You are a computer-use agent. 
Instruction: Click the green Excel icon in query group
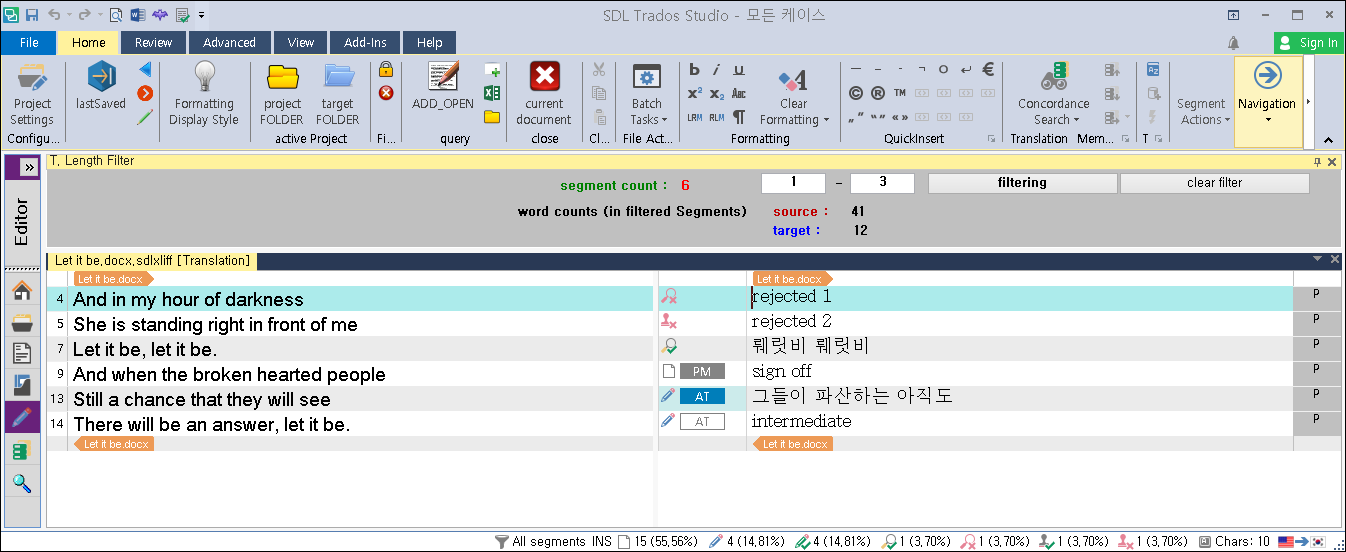click(x=492, y=93)
